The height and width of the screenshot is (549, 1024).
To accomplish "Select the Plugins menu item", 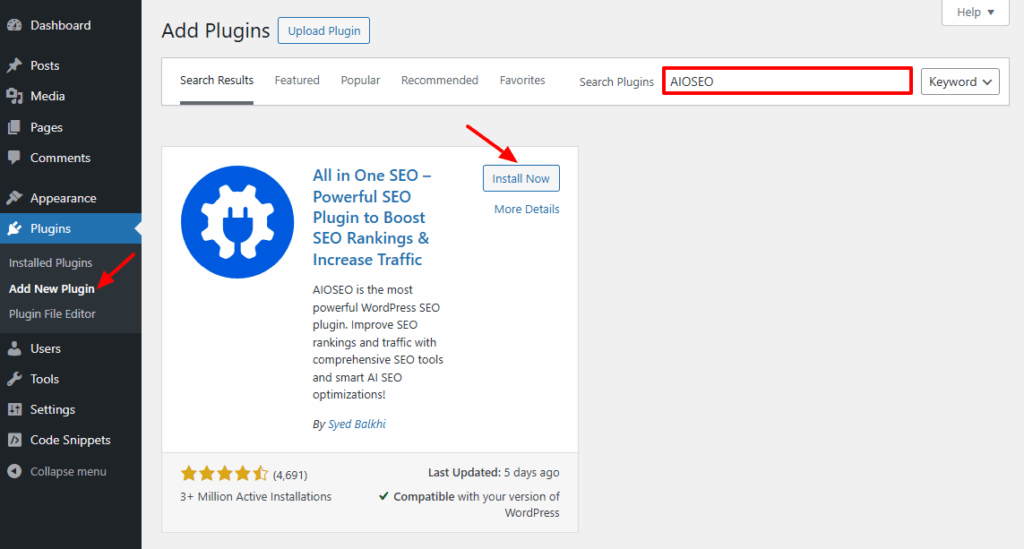I will point(71,228).
